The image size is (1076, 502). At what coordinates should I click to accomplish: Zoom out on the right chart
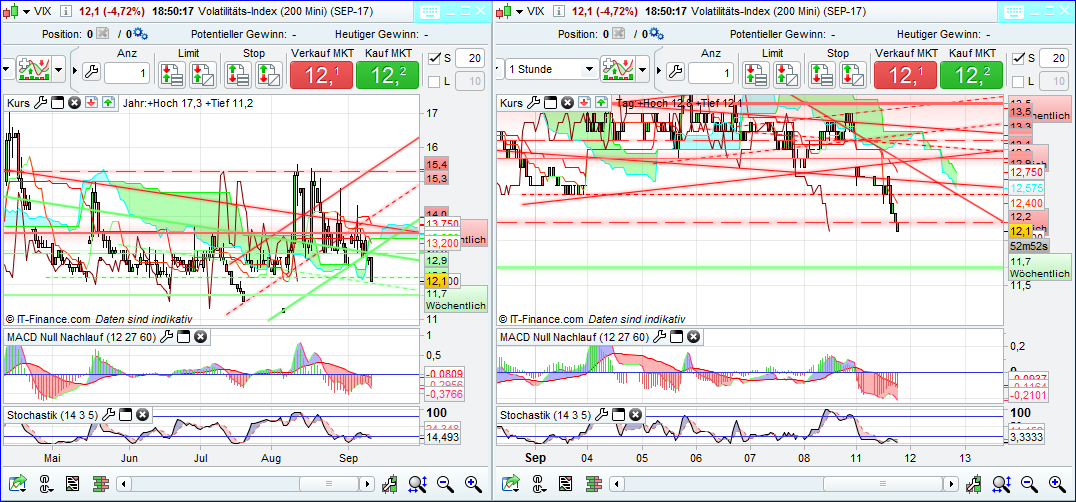coord(1029,483)
